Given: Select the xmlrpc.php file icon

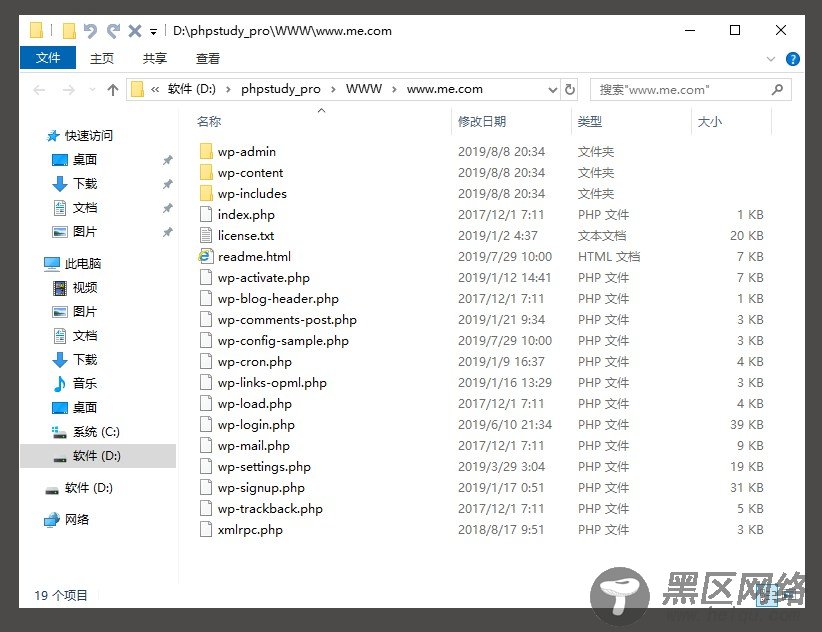Looking at the screenshot, I should coord(206,529).
